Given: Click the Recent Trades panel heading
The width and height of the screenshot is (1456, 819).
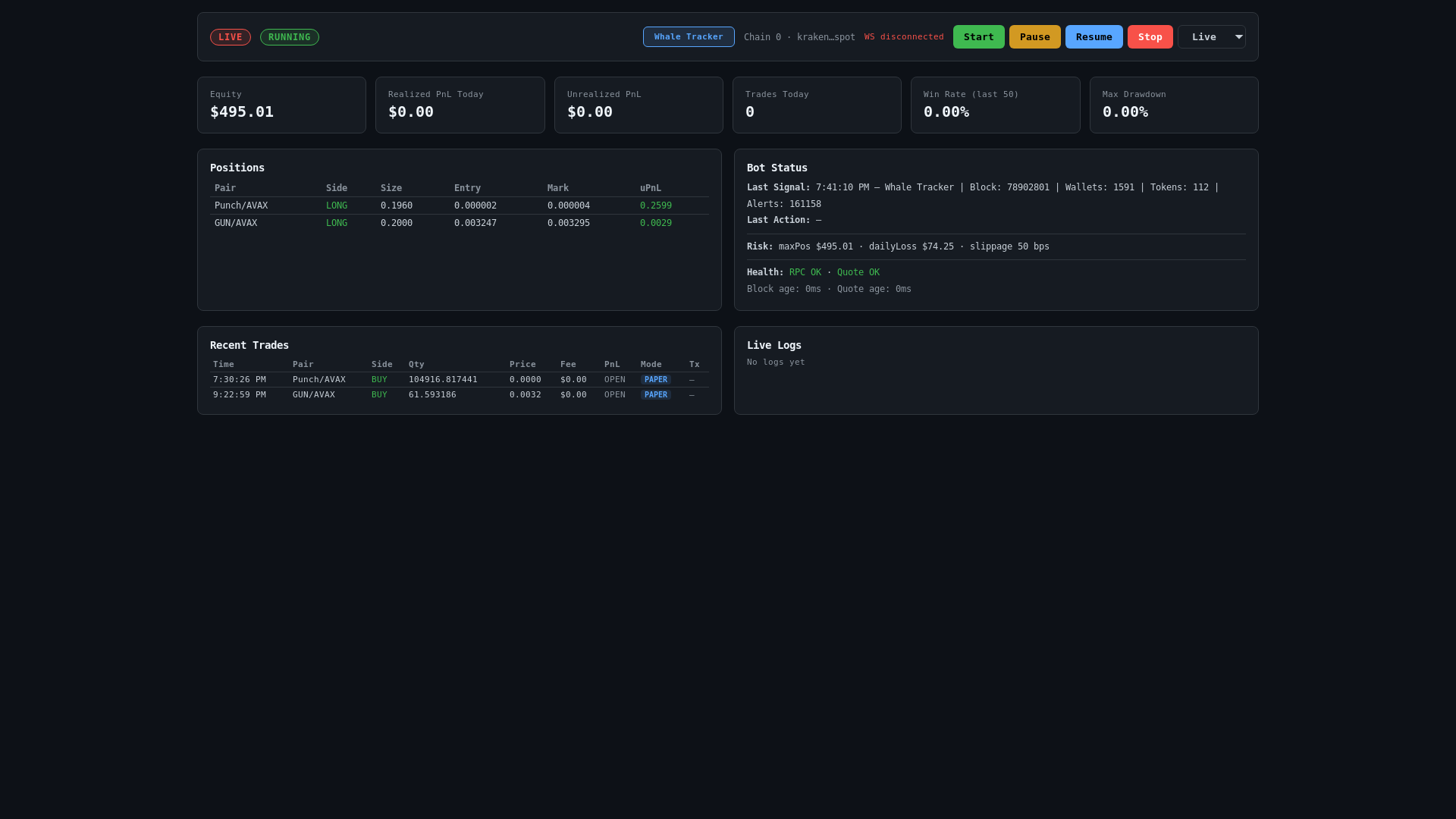Looking at the screenshot, I should 249,345.
